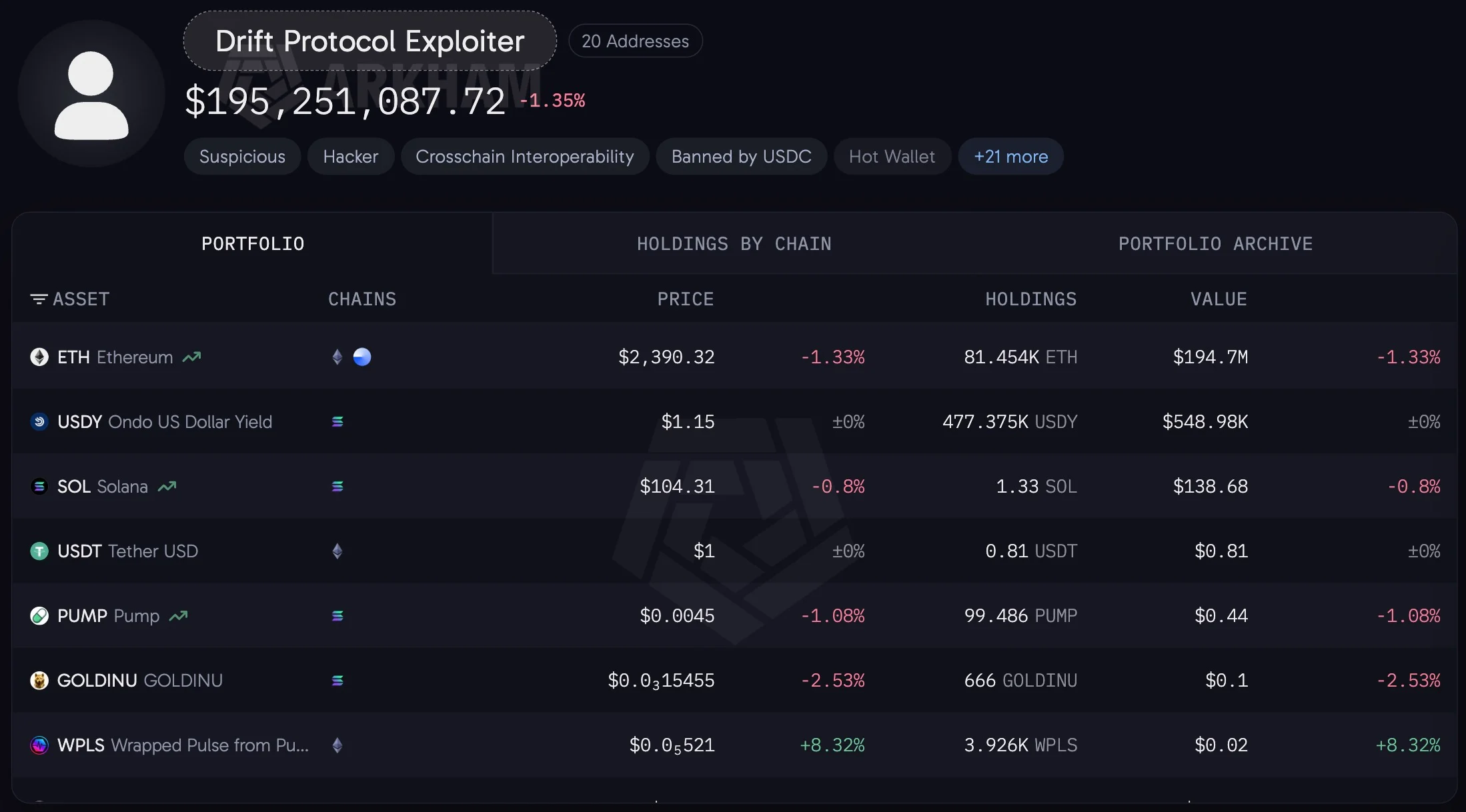This screenshot has height=812, width=1466.
Task: Click Solana chain icon in SOL row
Action: click(x=337, y=487)
